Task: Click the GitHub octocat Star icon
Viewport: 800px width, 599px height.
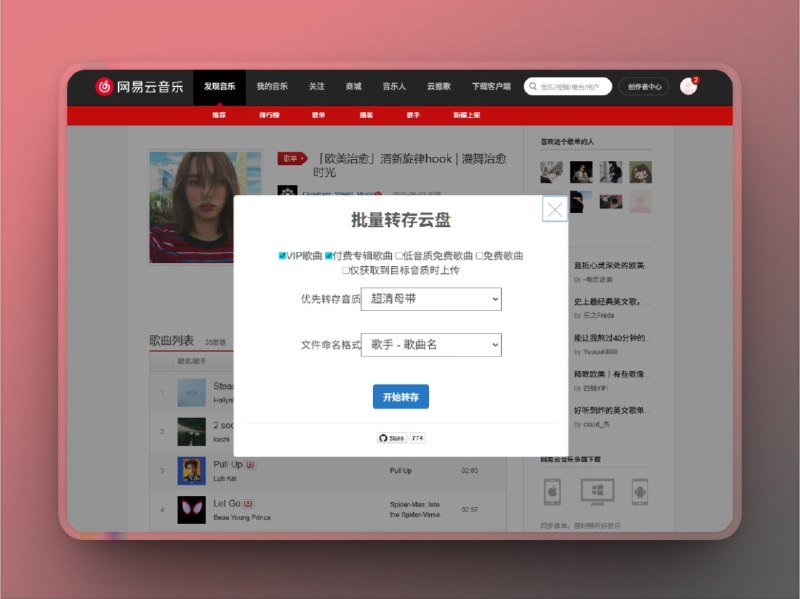Action: pos(383,436)
